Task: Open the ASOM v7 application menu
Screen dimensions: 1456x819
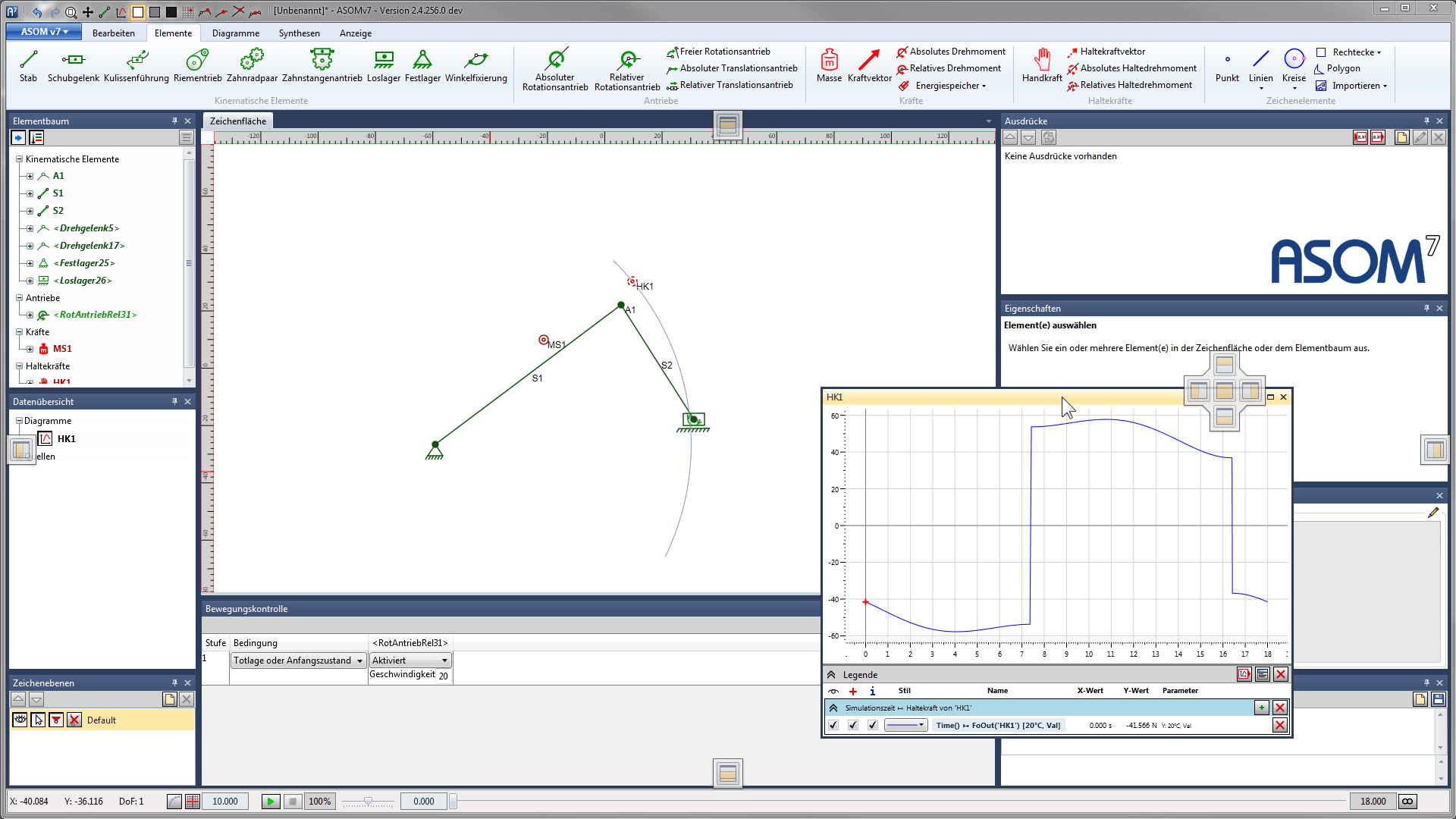Action: pyautogui.click(x=44, y=32)
